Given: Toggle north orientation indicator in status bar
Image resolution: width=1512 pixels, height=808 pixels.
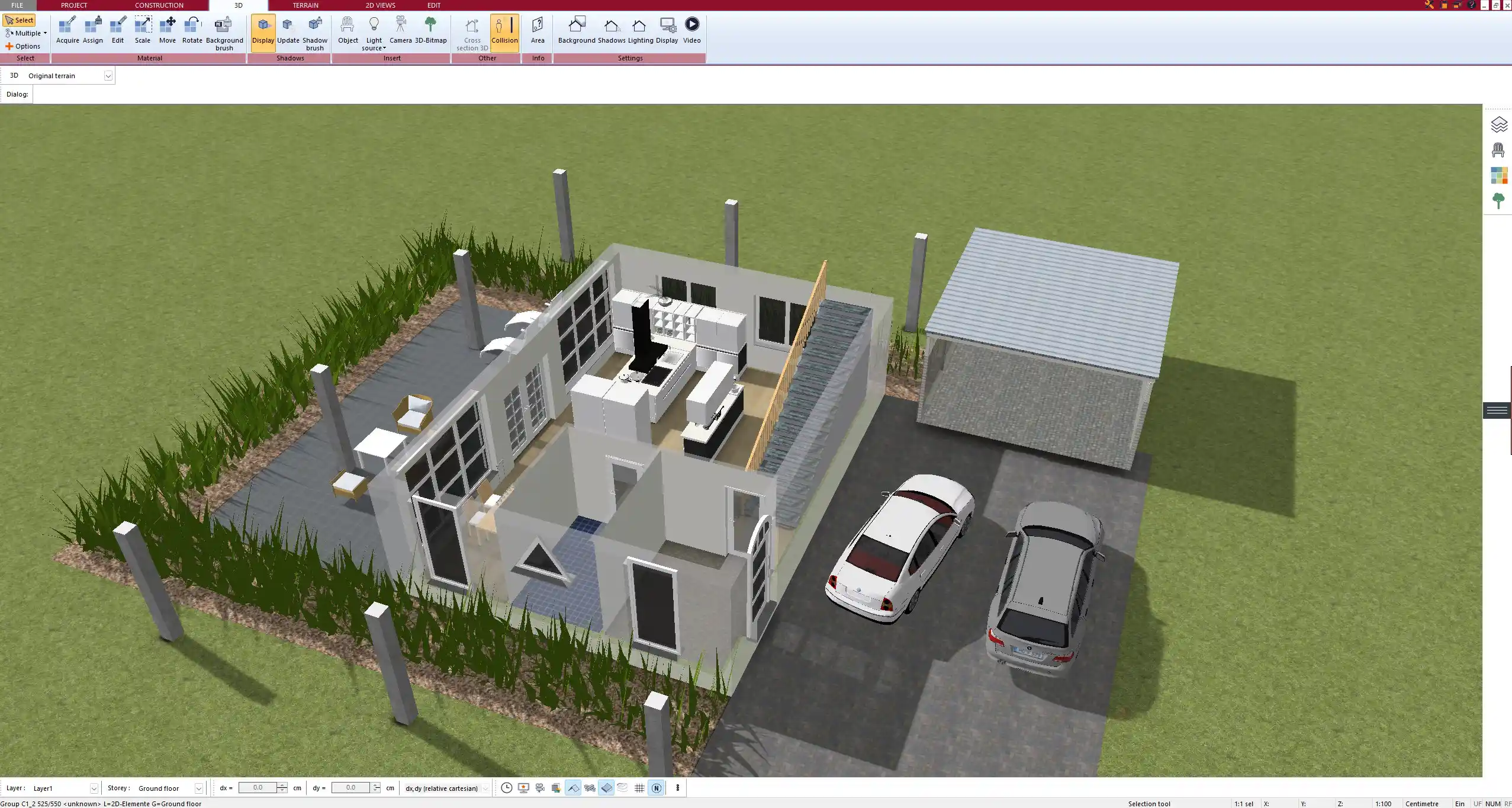Looking at the screenshot, I should point(656,788).
